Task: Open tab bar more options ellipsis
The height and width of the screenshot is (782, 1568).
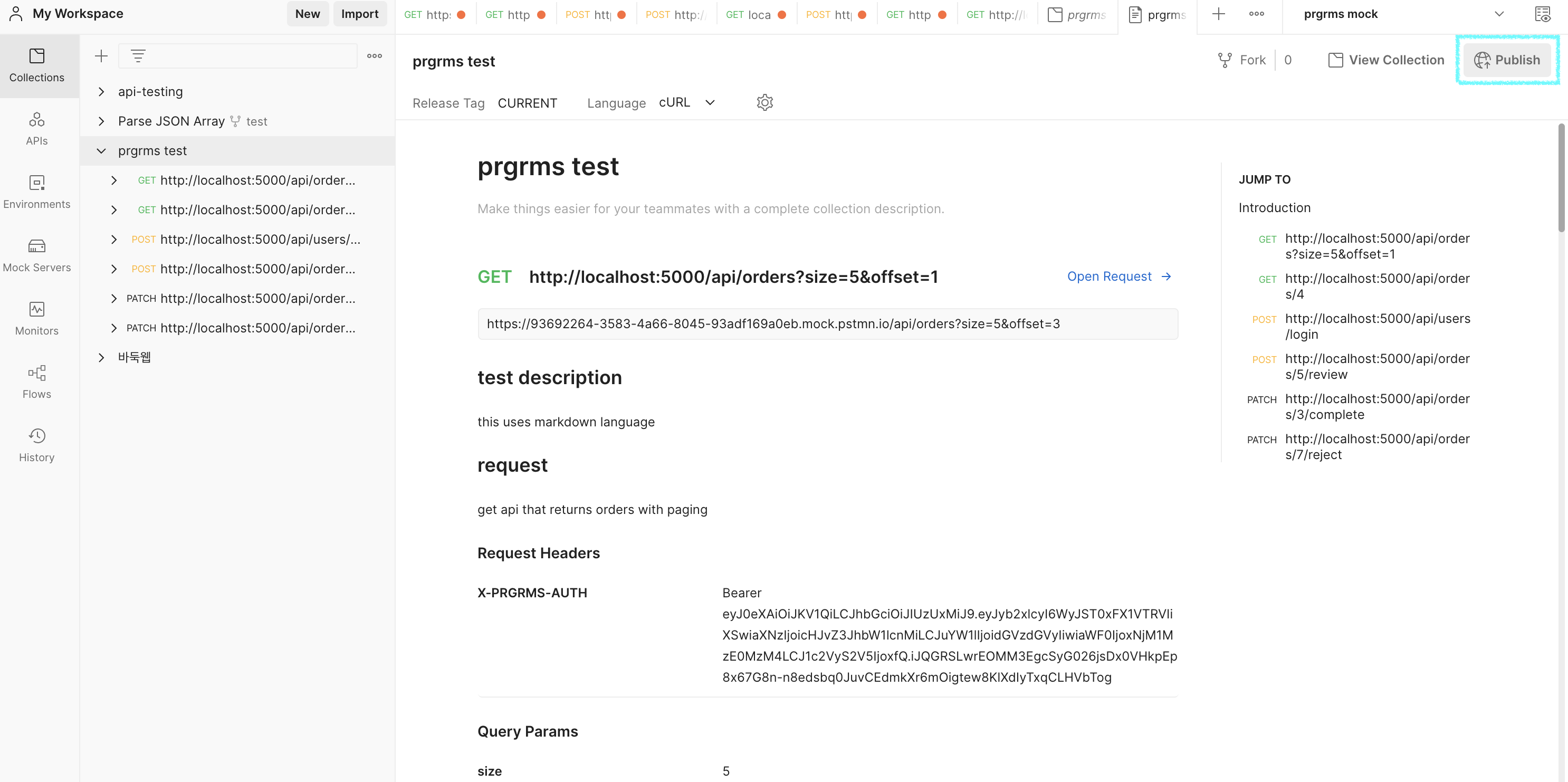Action: click(x=1256, y=14)
